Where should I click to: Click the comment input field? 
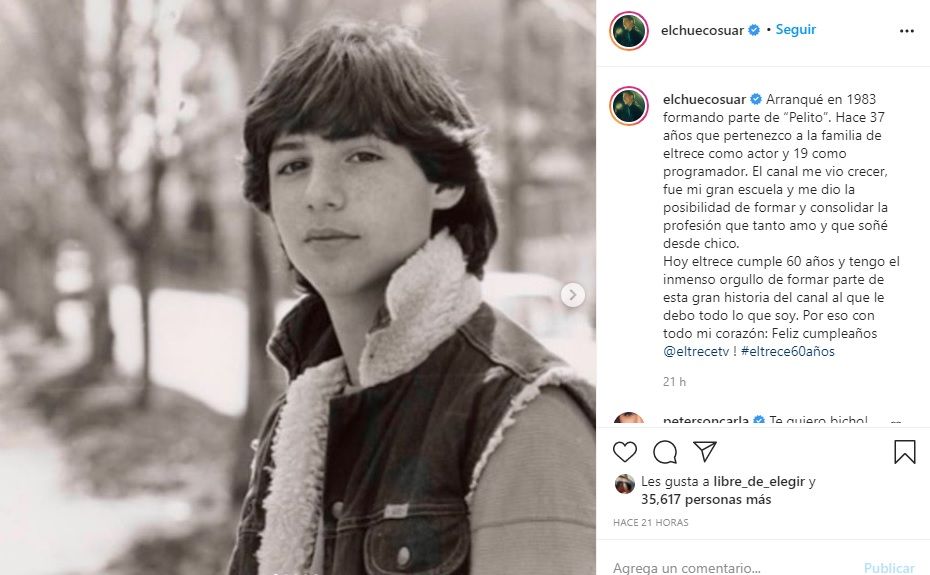(730, 567)
